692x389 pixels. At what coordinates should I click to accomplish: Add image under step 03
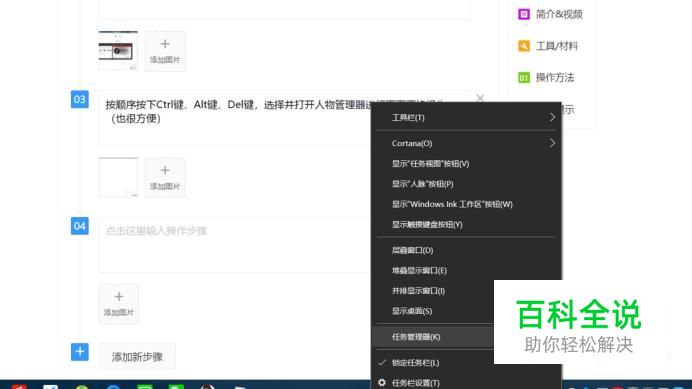click(x=165, y=178)
